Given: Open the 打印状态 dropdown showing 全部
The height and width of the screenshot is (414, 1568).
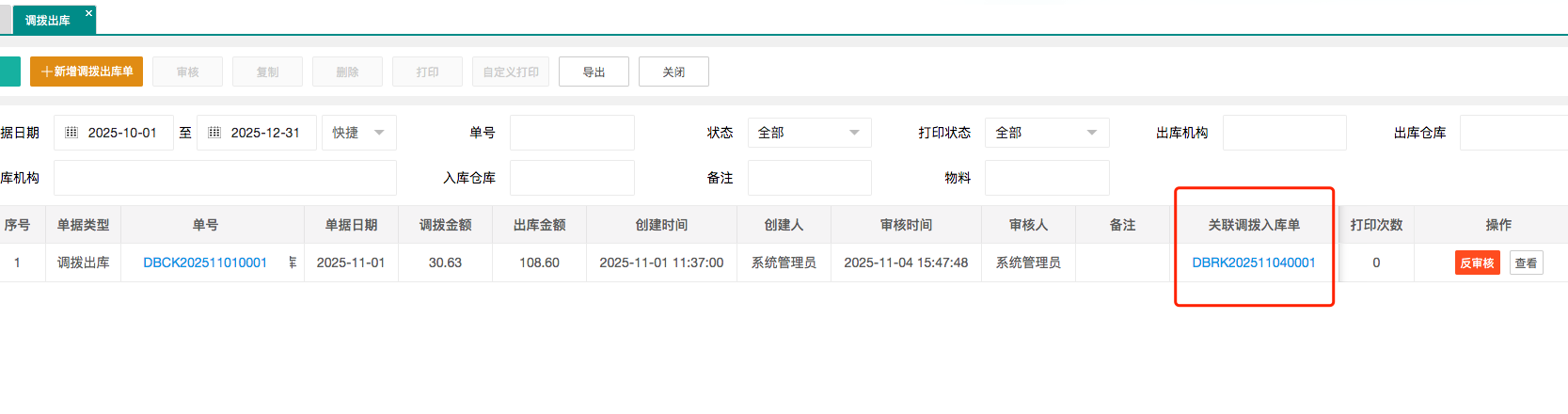Looking at the screenshot, I should [x=1047, y=133].
